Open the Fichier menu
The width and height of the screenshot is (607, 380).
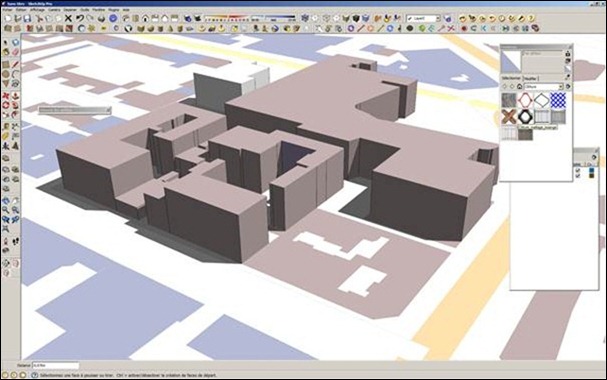pyautogui.click(x=7, y=9)
